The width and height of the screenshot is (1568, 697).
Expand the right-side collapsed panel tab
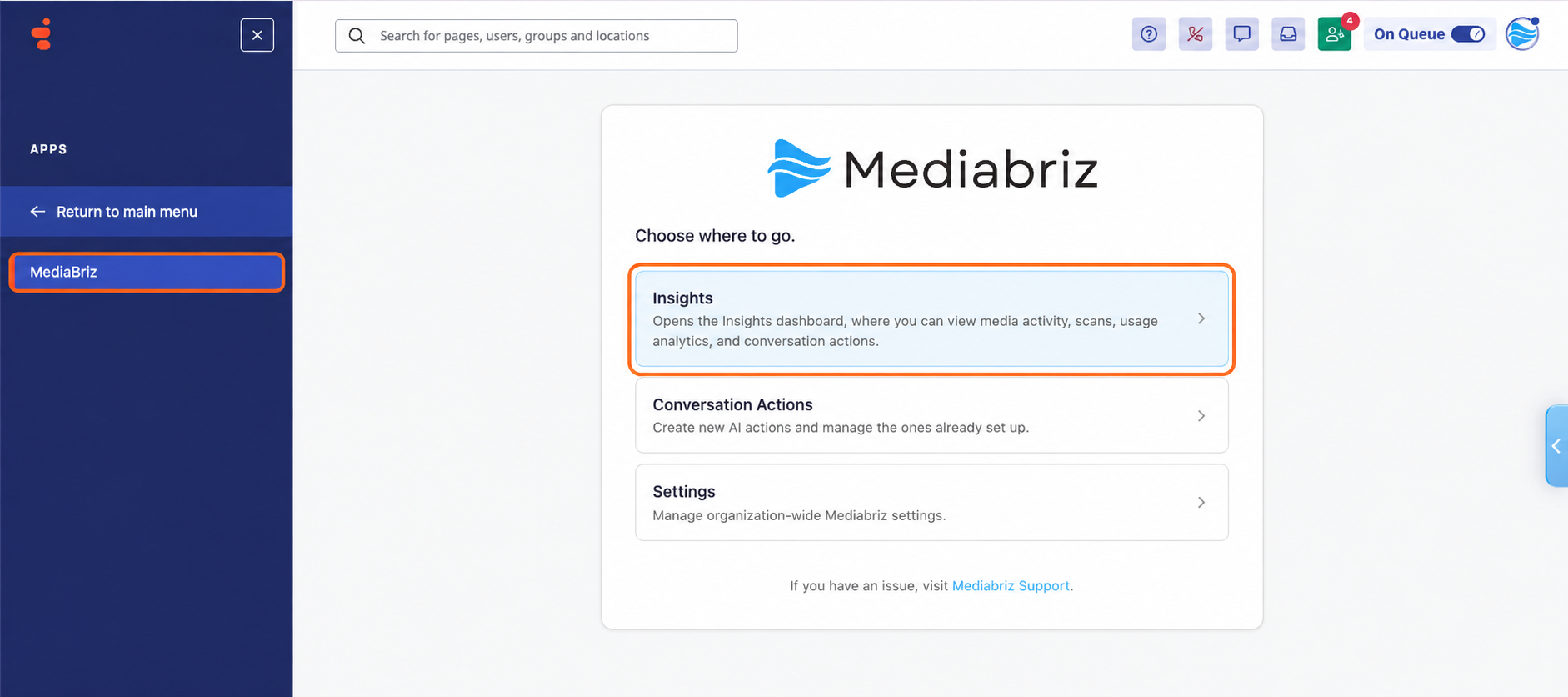point(1556,446)
